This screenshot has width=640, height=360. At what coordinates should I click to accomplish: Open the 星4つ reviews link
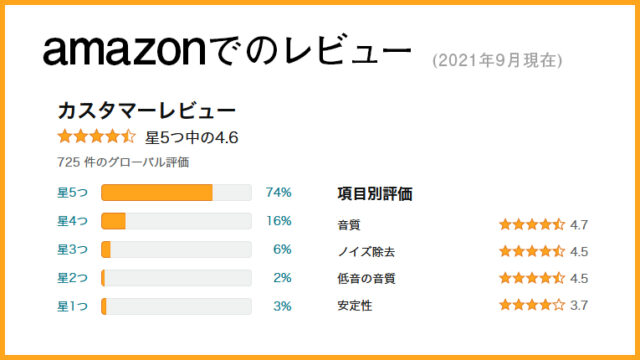coord(72,221)
